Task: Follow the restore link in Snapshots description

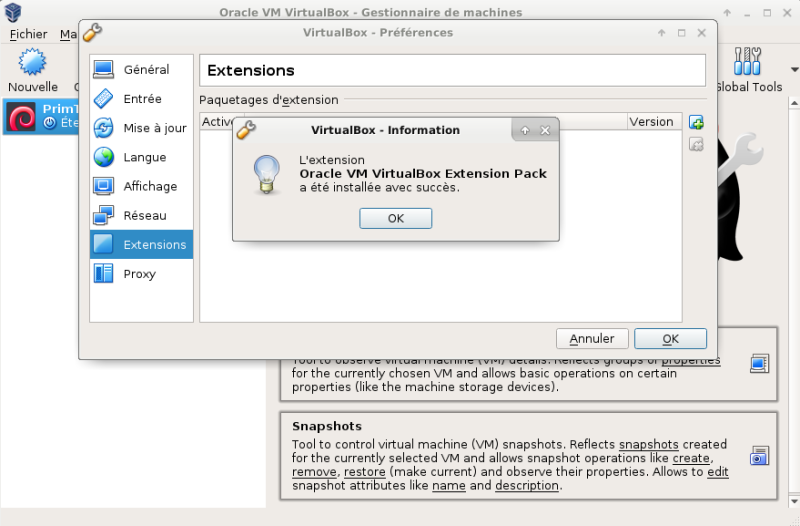Action: click(364, 472)
